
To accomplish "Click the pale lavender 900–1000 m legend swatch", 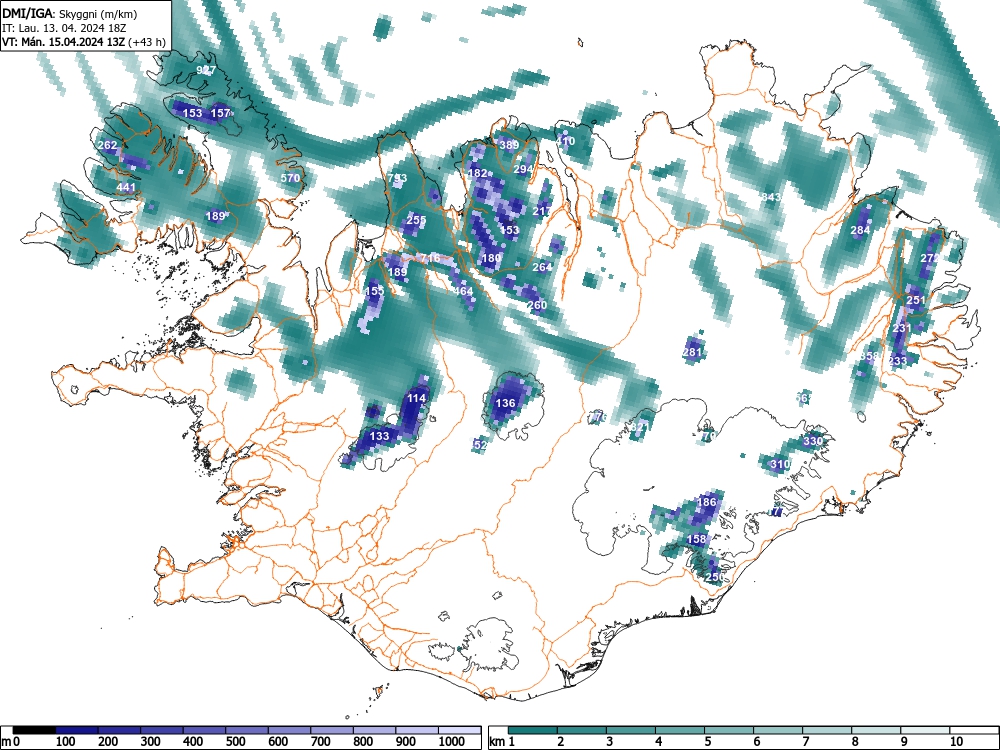I will tap(417, 730).
